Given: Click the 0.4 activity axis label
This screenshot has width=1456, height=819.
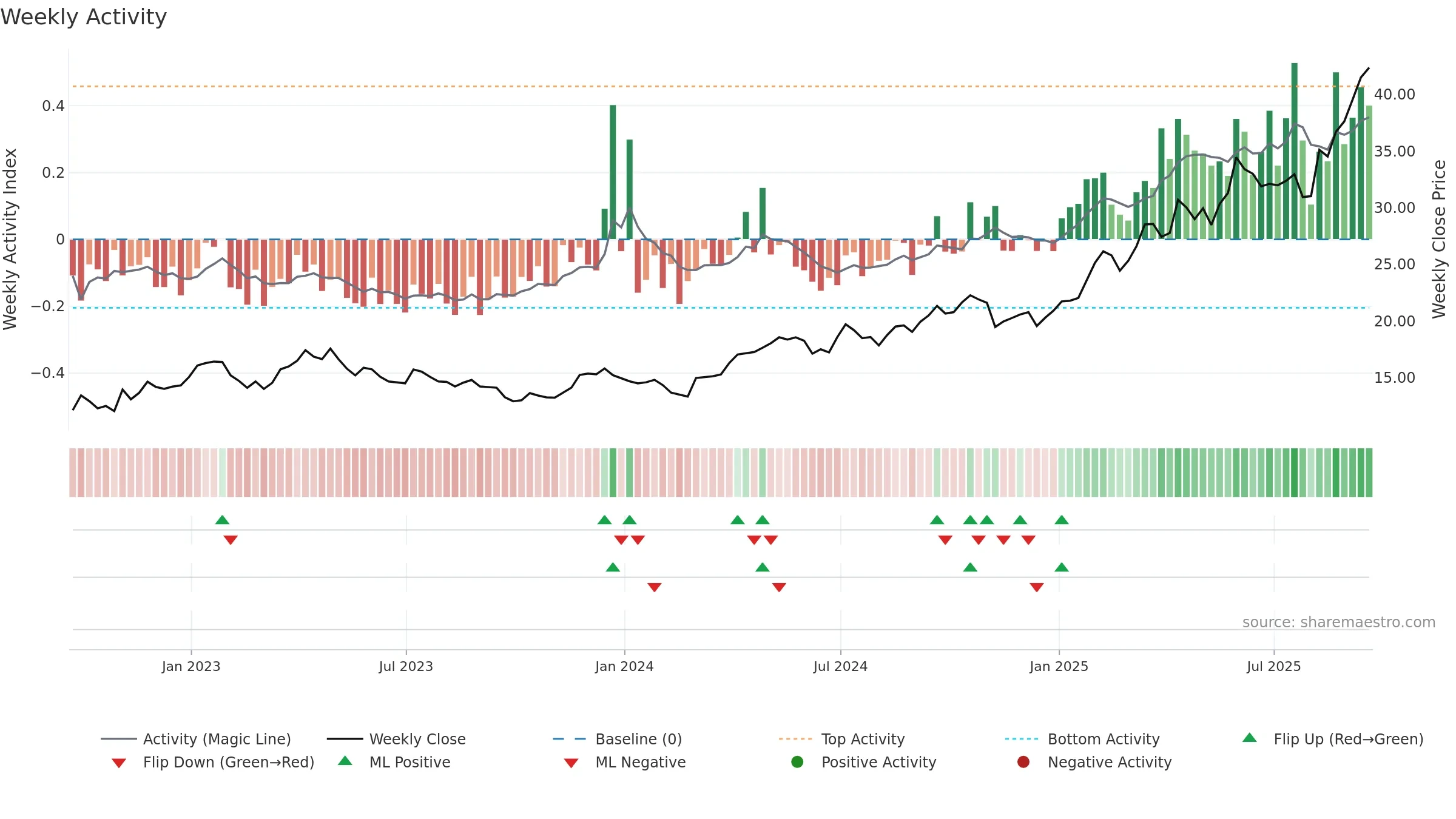Looking at the screenshot, I should (x=53, y=106).
